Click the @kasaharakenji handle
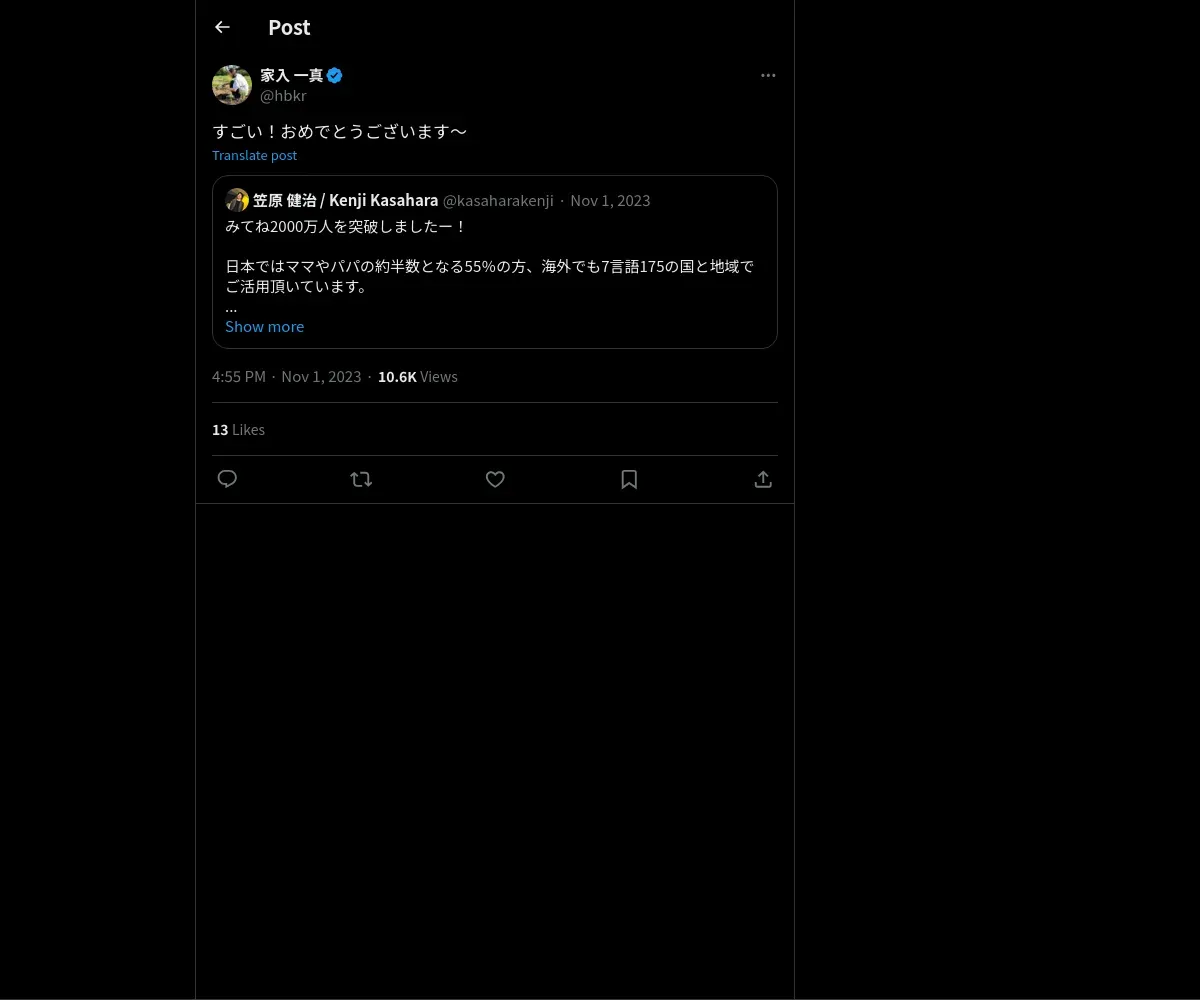The width and height of the screenshot is (1200, 1000). [x=498, y=200]
